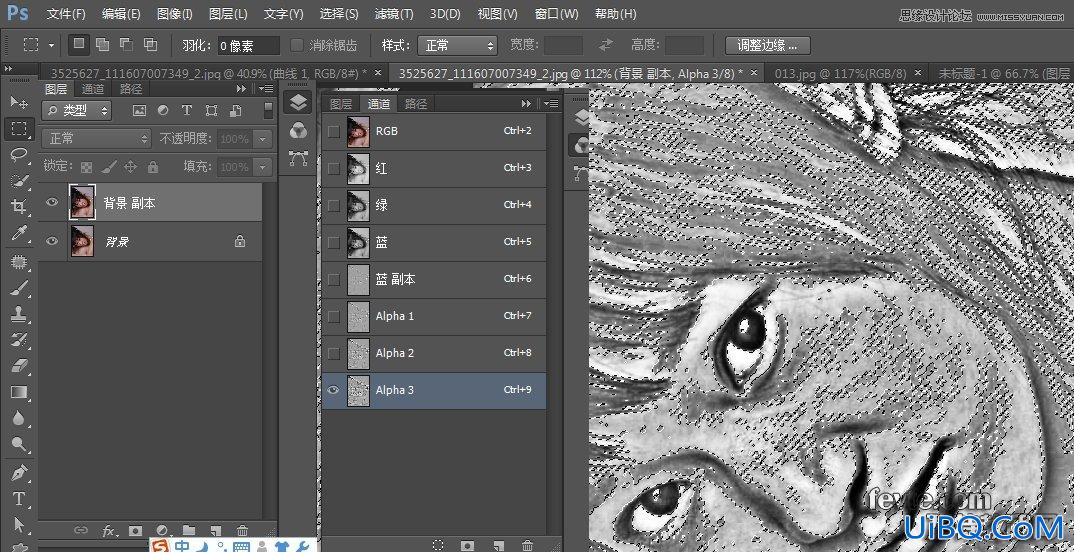Open the layer blend mode 正常 dropdown
The width and height of the screenshot is (1074, 552).
[x=97, y=139]
